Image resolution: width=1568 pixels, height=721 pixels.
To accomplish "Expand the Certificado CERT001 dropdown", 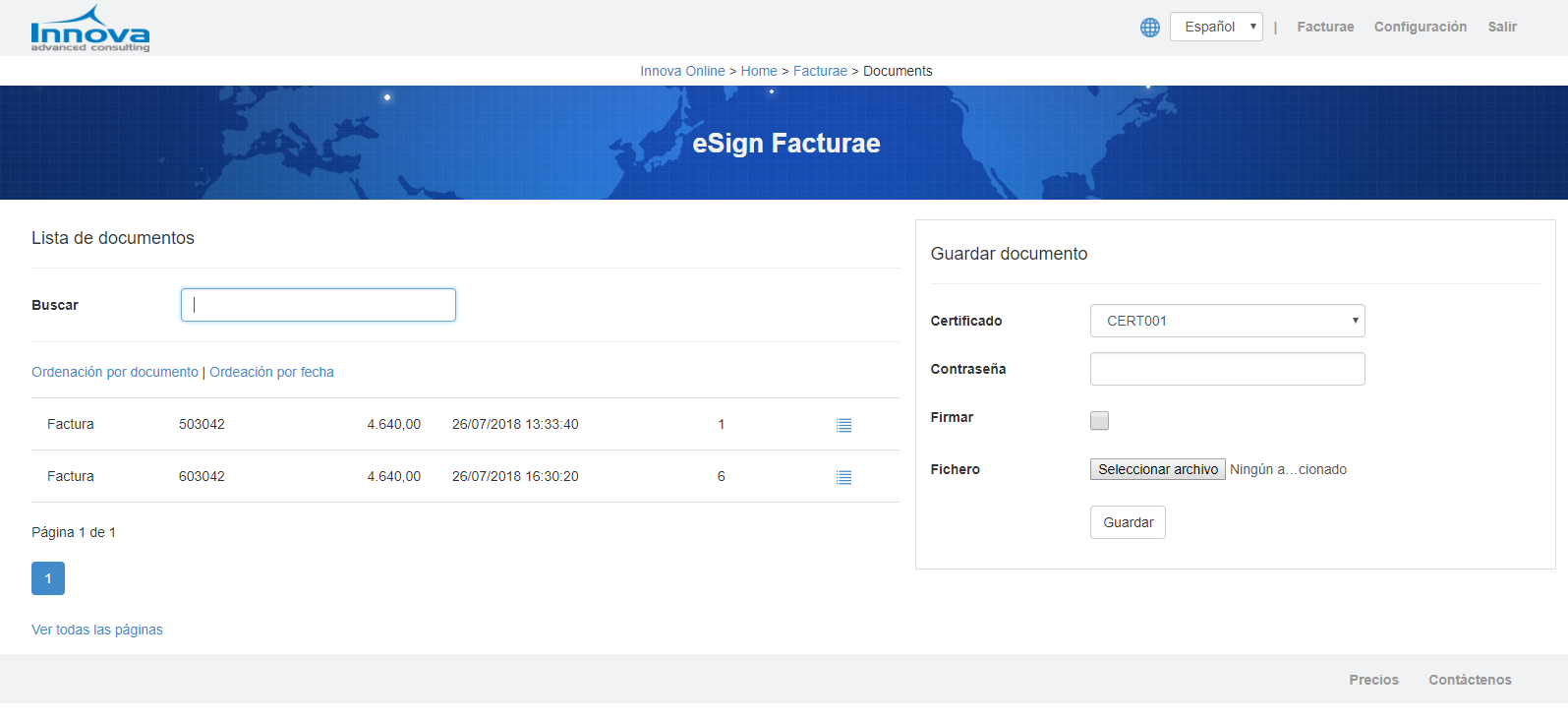I will 1227,321.
